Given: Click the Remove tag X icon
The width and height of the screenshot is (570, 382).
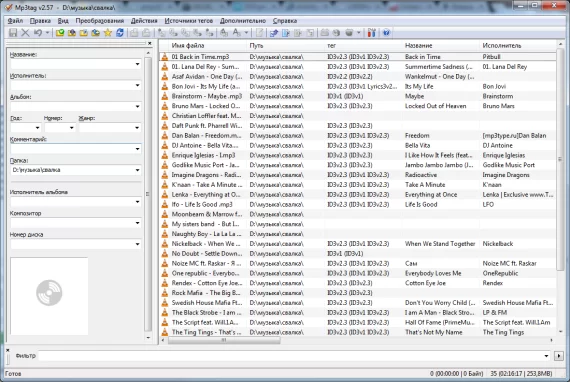Looking at the screenshot, I should pos(25,33).
